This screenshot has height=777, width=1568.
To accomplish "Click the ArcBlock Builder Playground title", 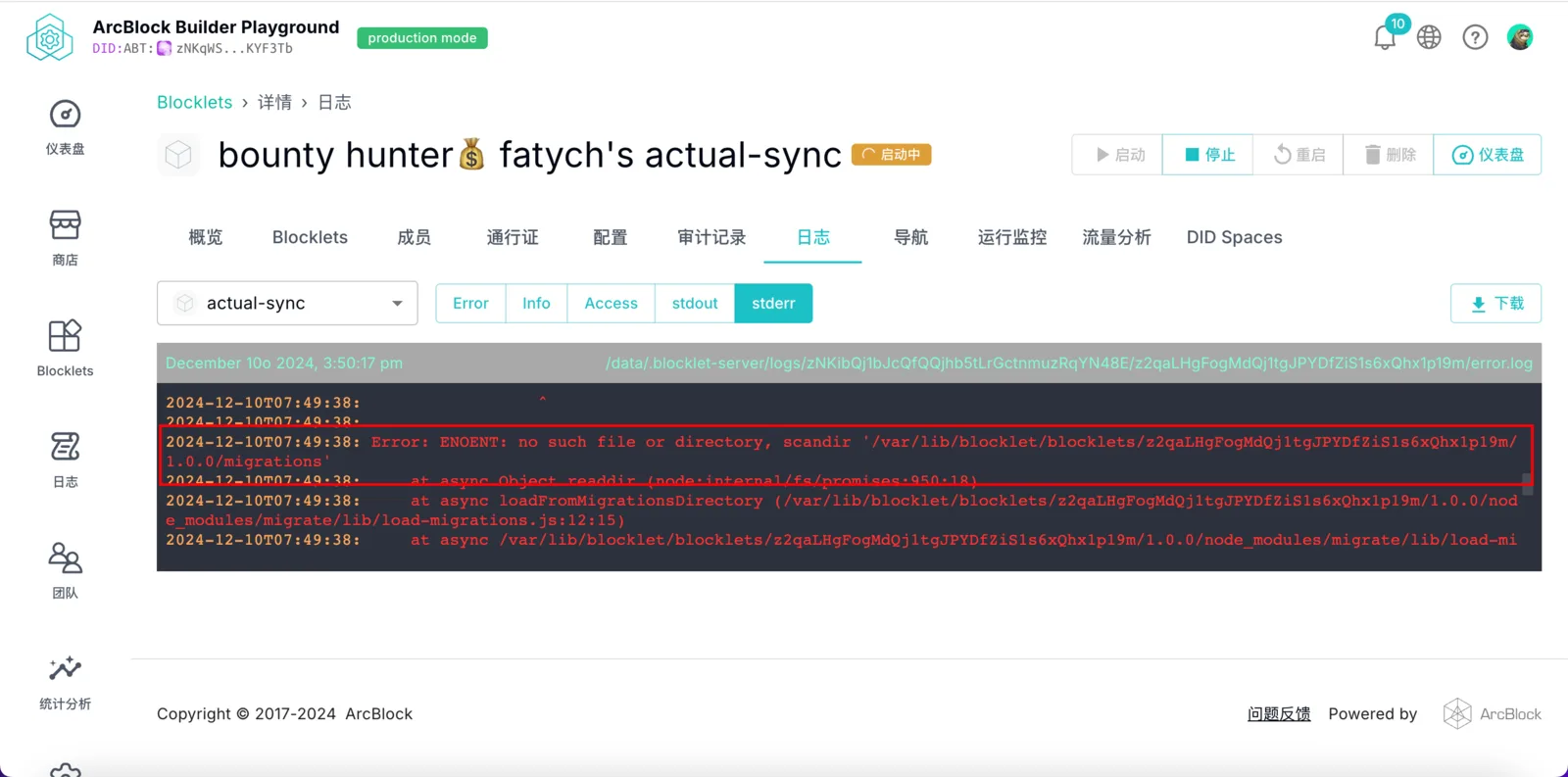I will (216, 26).
